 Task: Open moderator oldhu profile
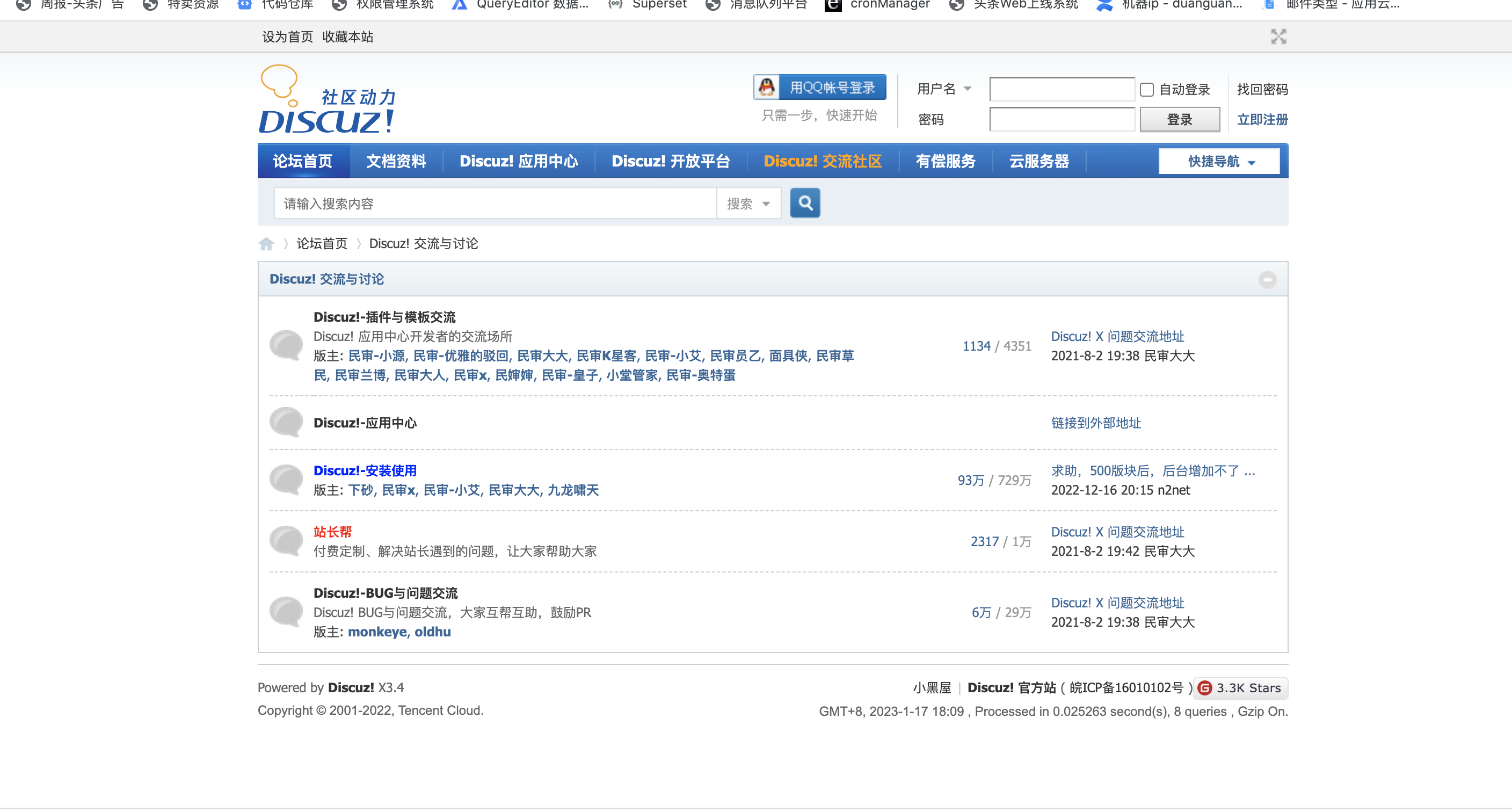433,632
